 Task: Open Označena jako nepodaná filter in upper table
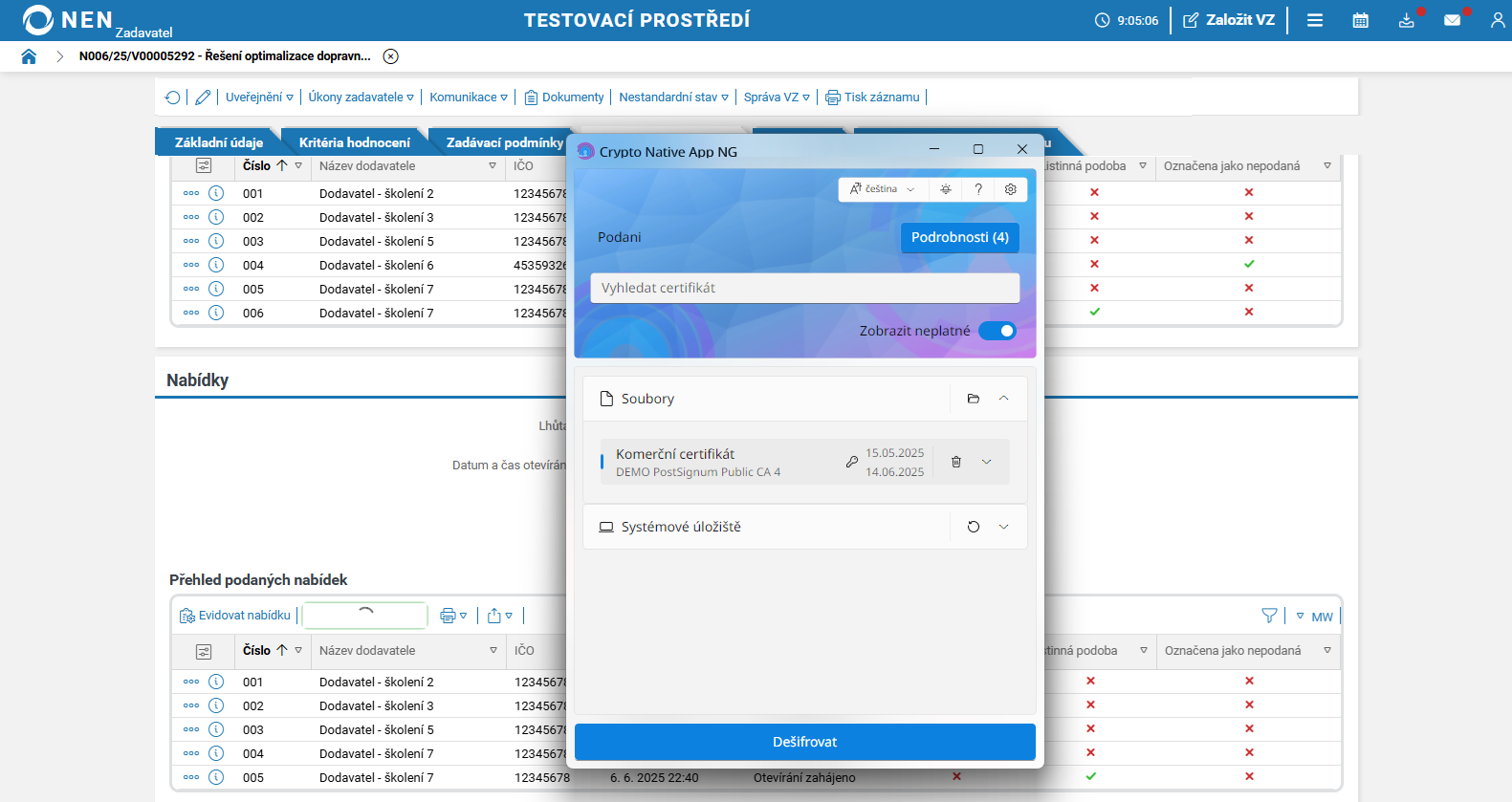(x=1327, y=166)
